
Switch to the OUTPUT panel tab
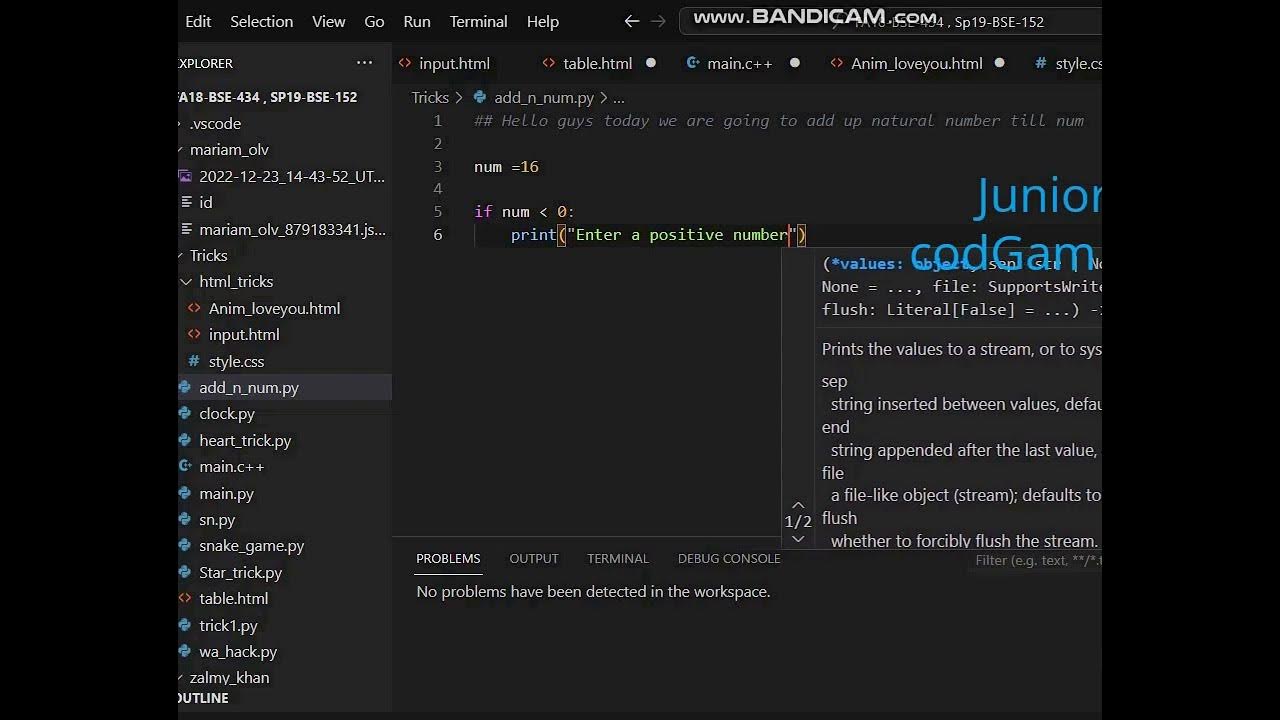pos(534,558)
